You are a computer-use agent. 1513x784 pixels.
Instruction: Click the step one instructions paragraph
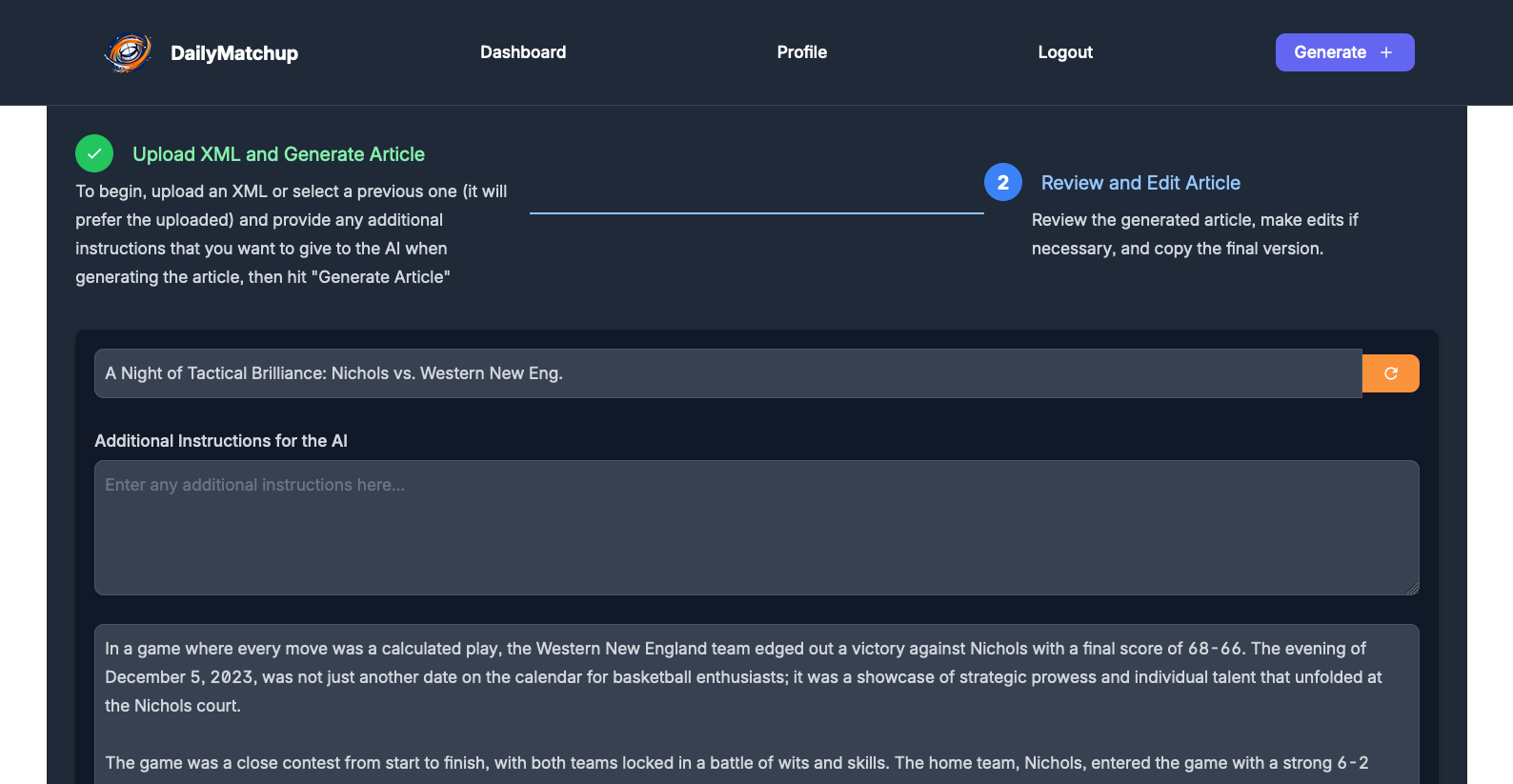pos(291,233)
